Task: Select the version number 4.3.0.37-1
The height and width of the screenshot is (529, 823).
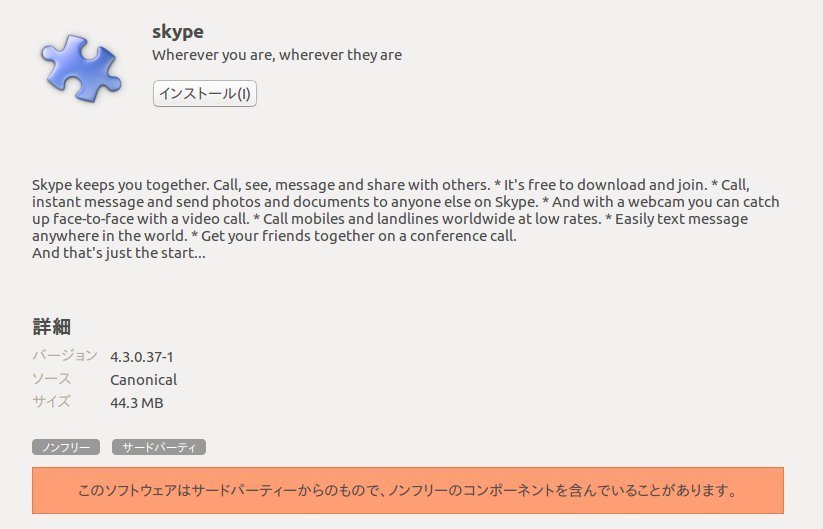Action: 142,357
